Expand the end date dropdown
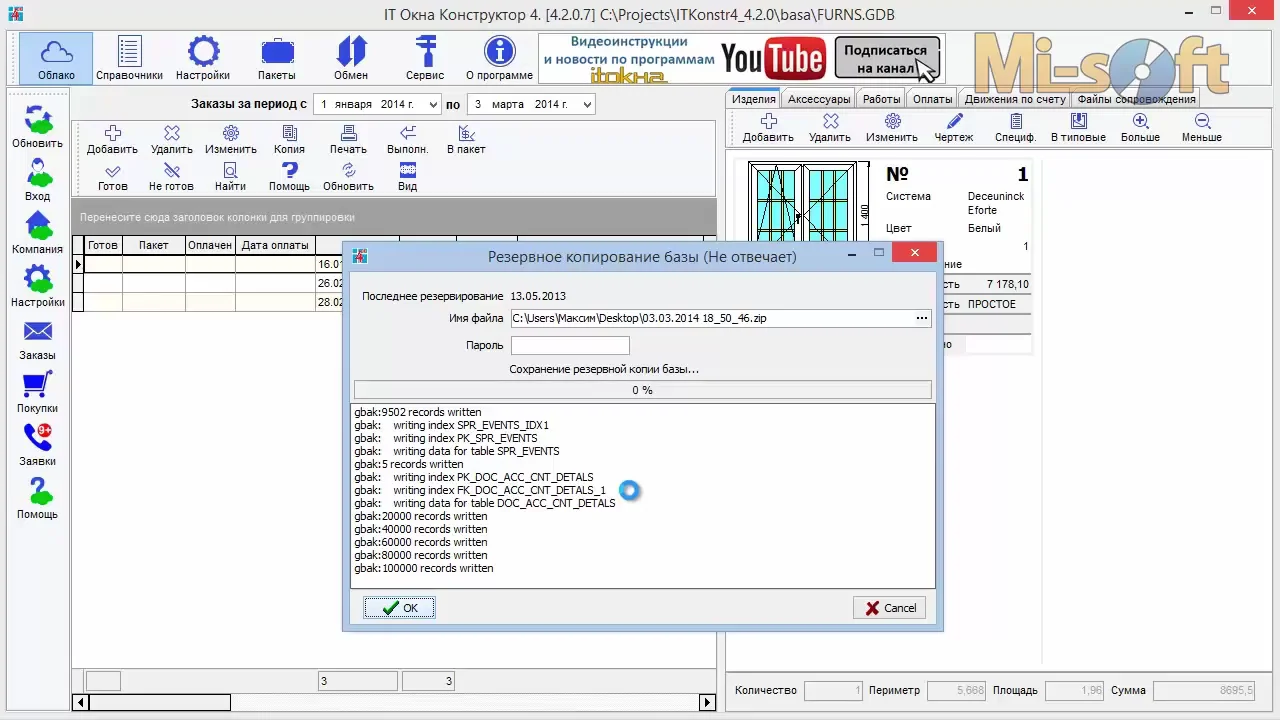 586,105
